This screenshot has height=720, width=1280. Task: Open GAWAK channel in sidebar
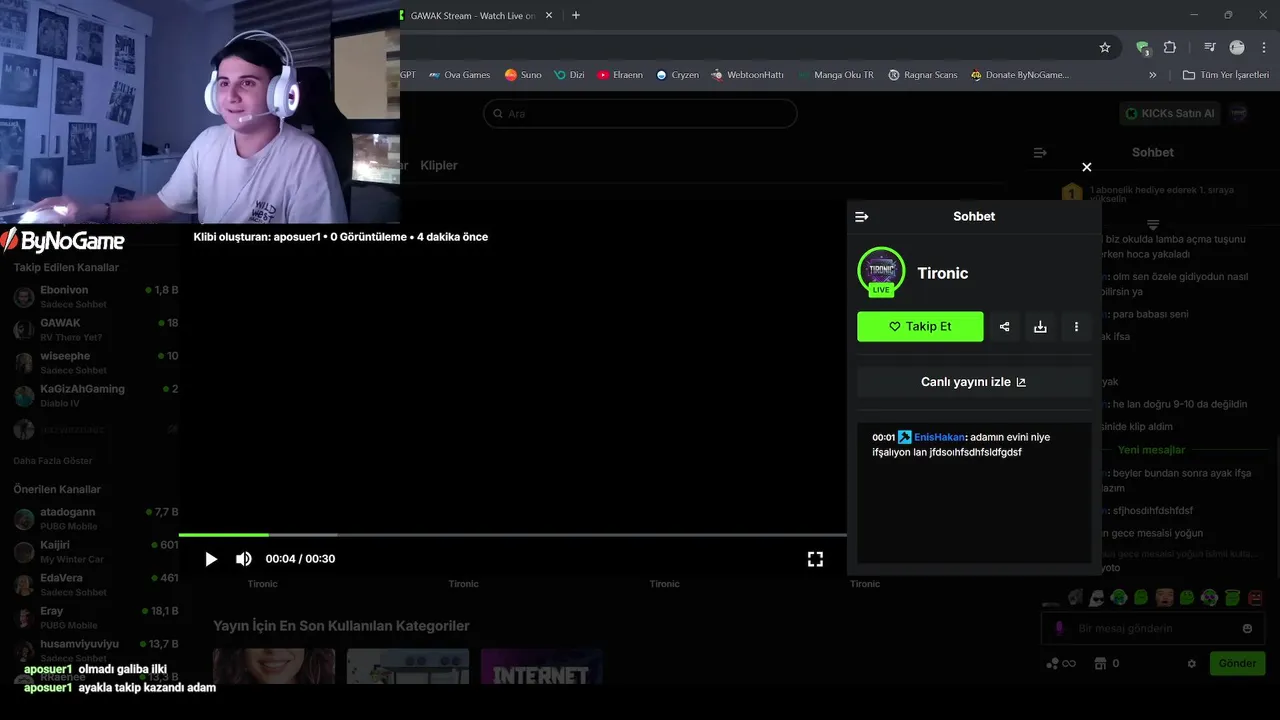pos(95,329)
